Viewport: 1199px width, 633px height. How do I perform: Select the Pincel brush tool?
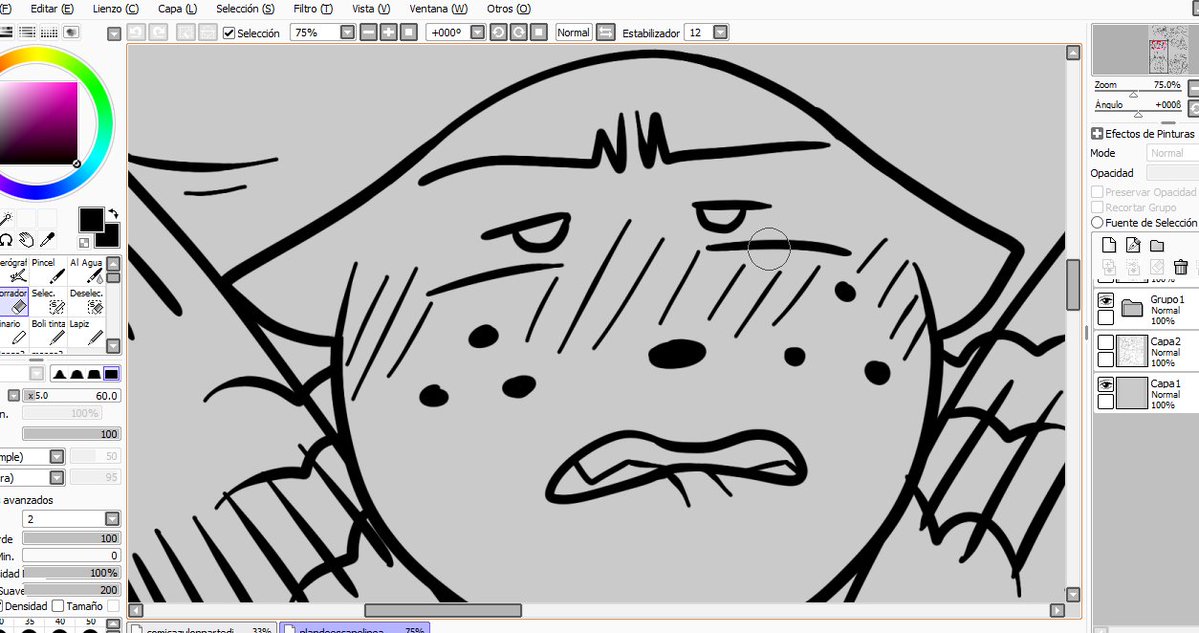[48, 271]
